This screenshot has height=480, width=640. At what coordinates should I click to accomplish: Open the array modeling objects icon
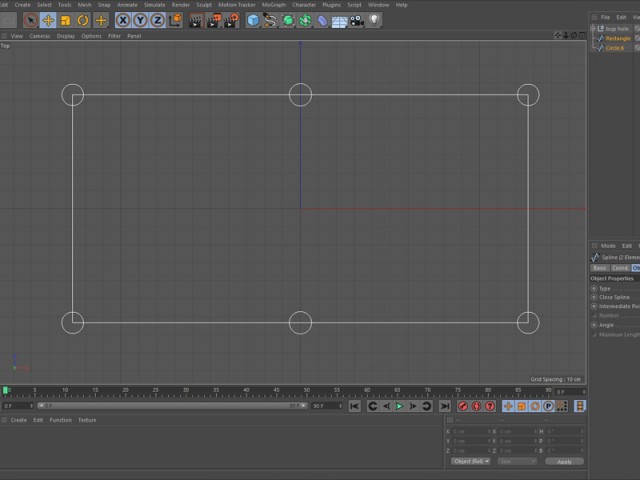pos(305,20)
